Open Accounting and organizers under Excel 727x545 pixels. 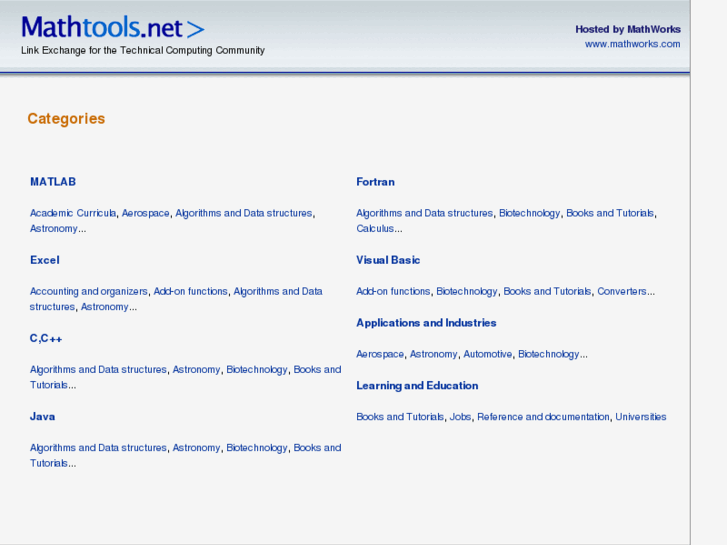coord(89,291)
